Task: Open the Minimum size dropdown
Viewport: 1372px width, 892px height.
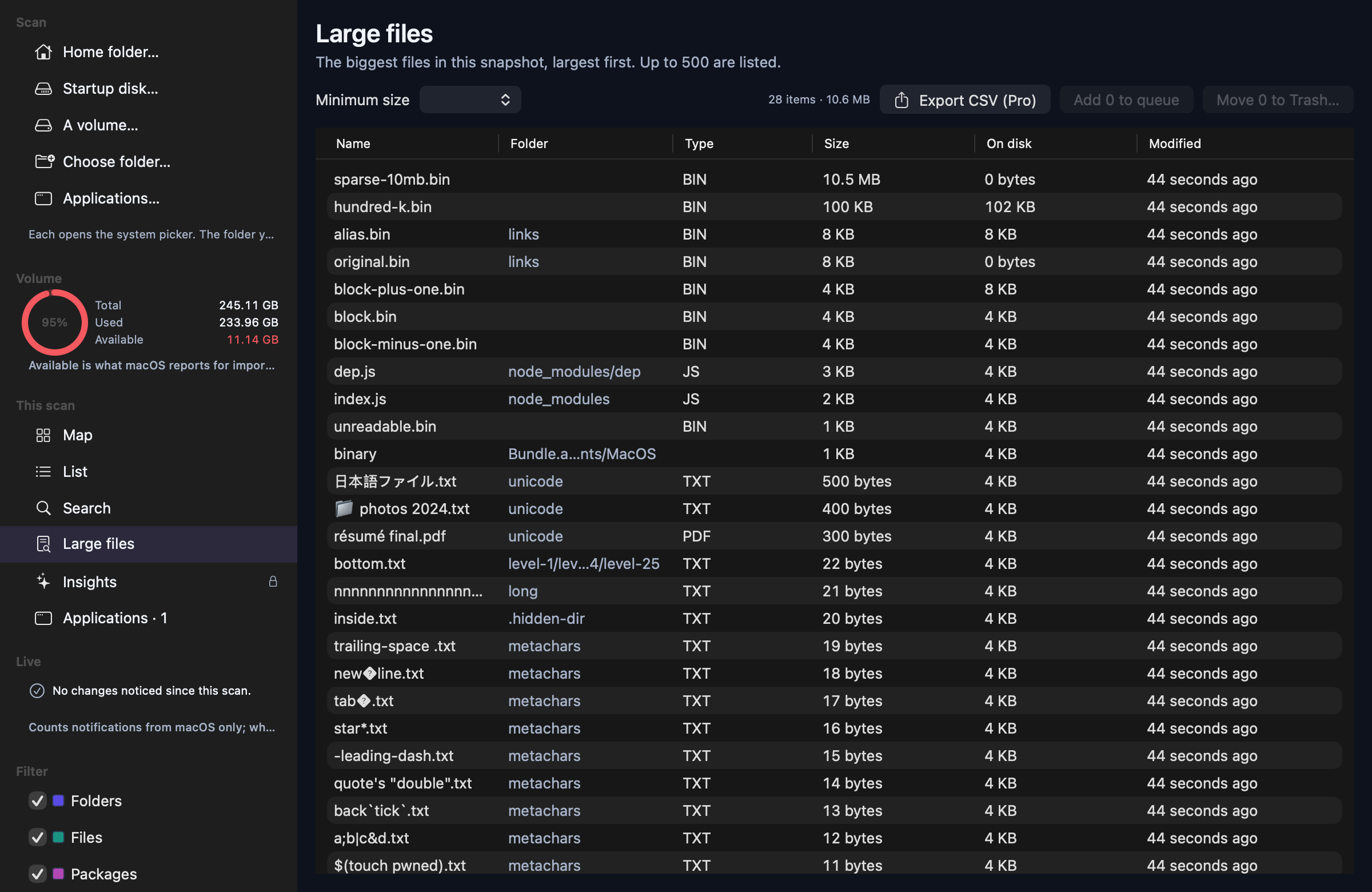Action: (470, 99)
